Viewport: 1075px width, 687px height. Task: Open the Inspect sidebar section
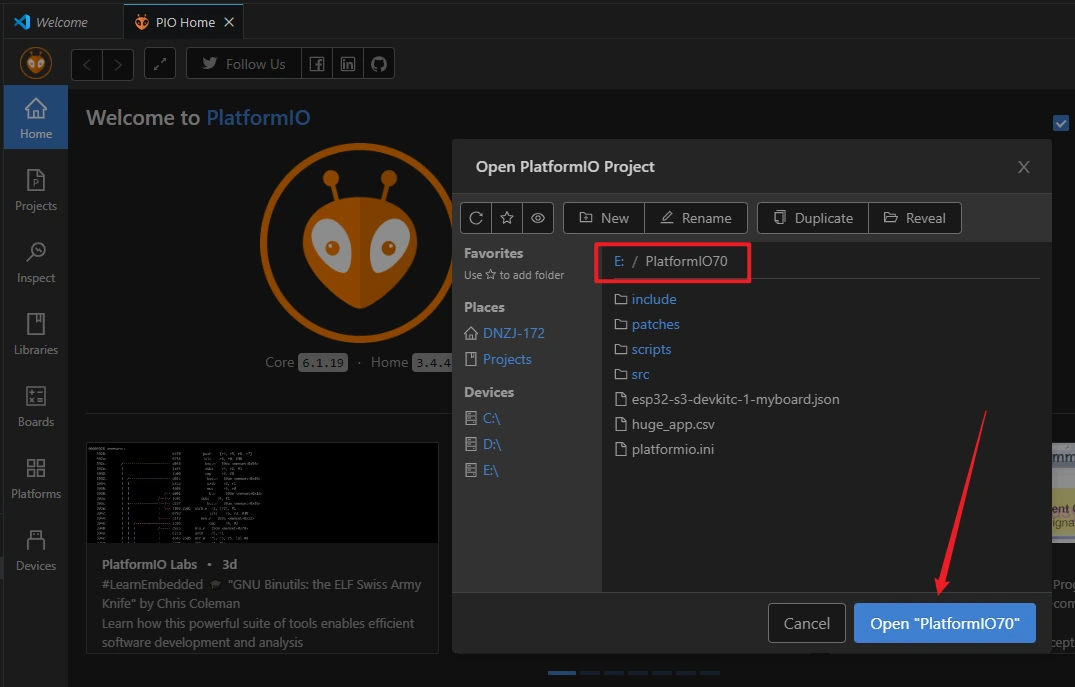point(36,262)
